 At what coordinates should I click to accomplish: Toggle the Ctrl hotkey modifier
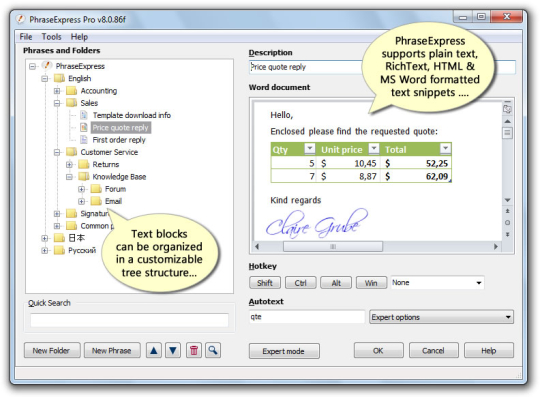point(300,283)
